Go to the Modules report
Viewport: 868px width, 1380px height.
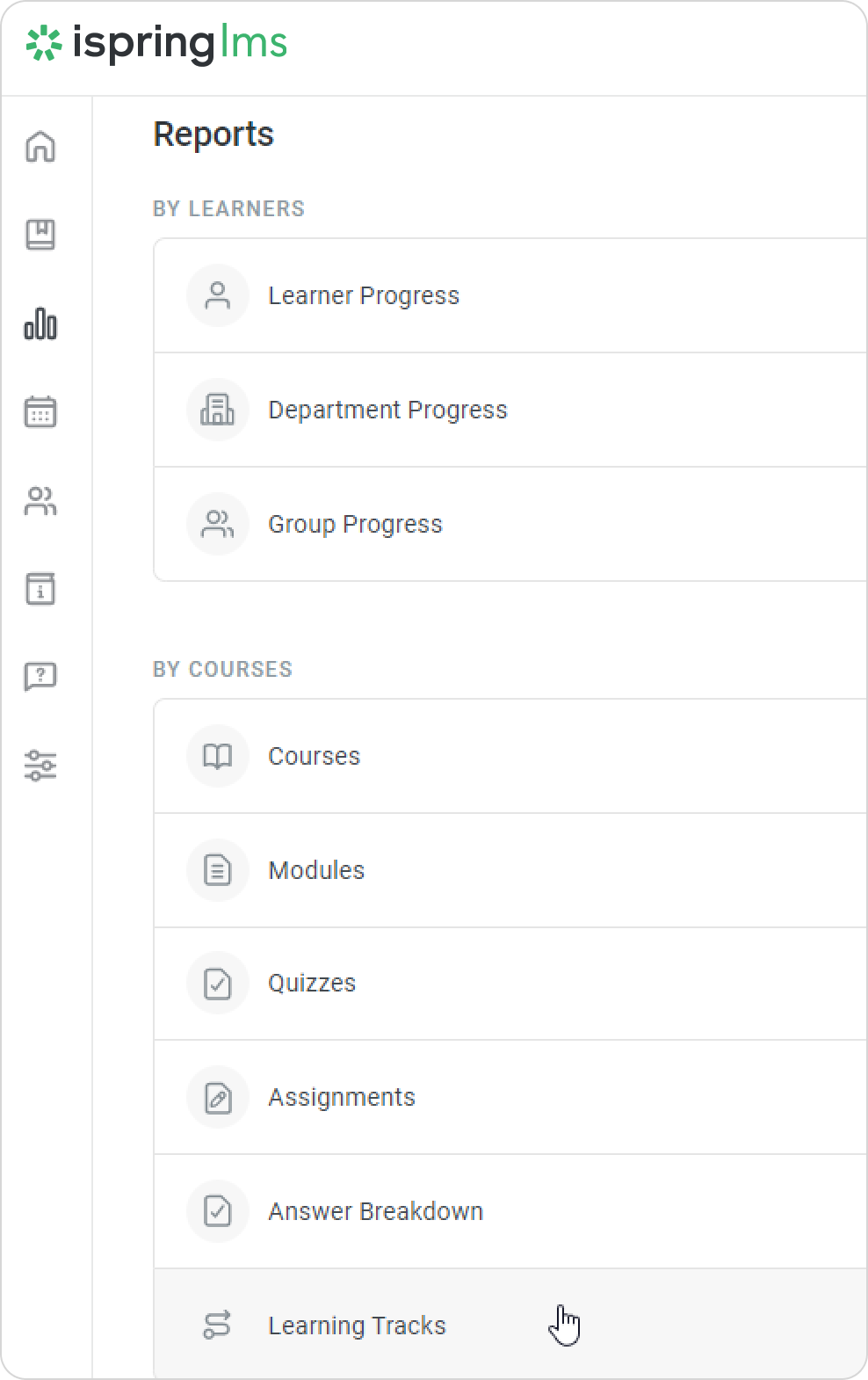[316, 871]
